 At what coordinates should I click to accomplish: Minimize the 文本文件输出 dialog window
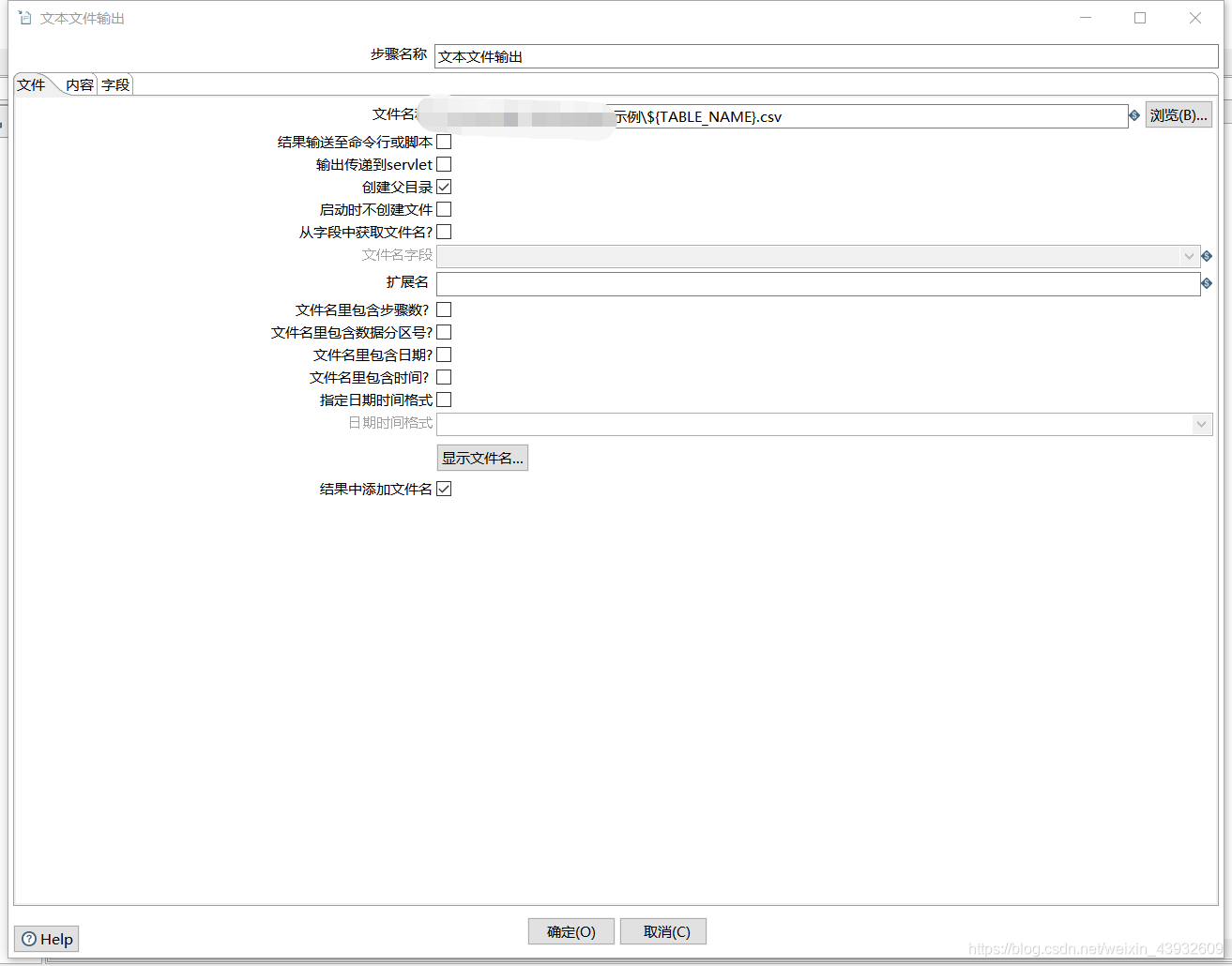point(1086,18)
